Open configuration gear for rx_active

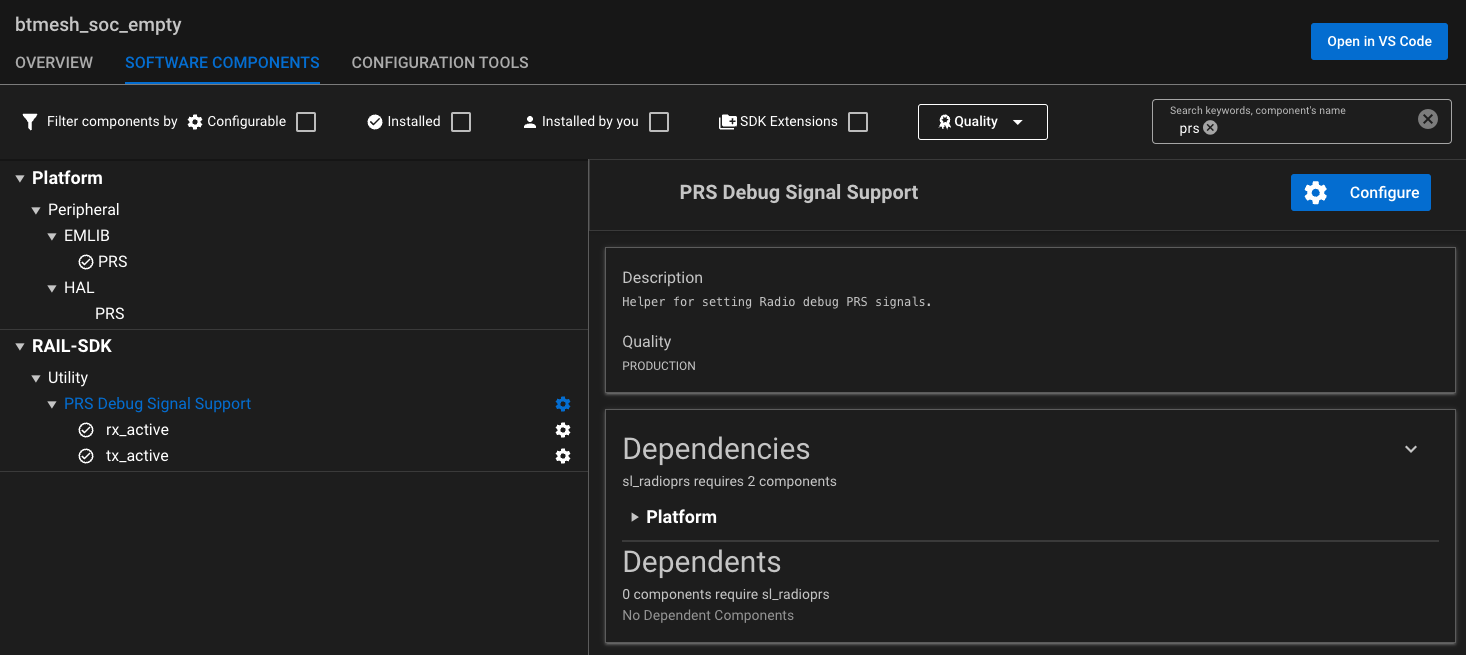[x=563, y=430]
